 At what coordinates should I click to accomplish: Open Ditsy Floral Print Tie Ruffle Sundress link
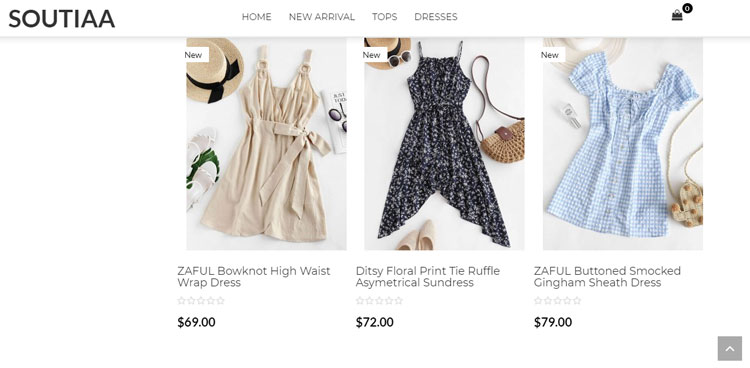click(x=428, y=277)
